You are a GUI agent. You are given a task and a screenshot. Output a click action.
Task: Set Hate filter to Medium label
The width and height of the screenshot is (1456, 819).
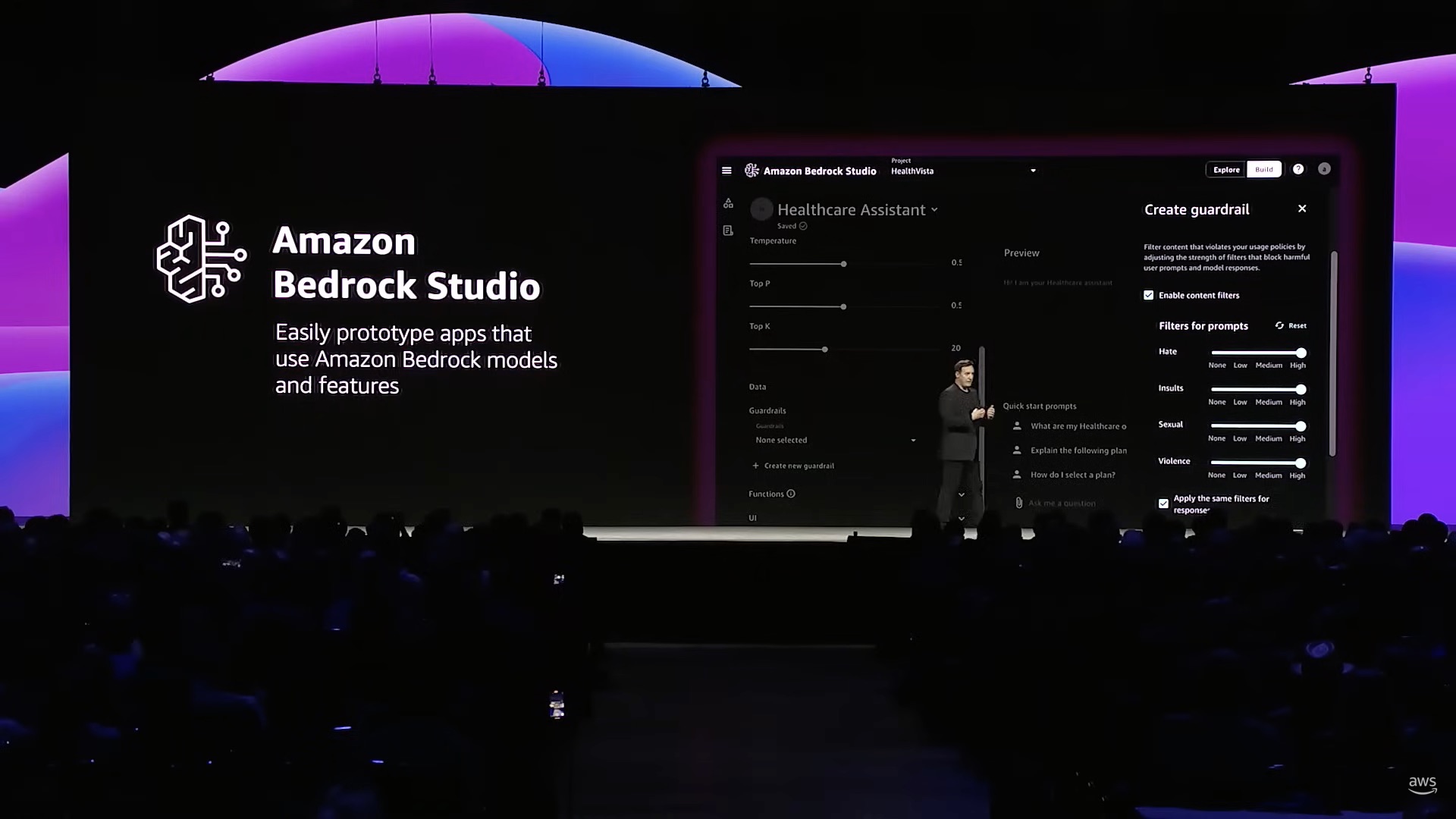click(x=1269, y=366)
